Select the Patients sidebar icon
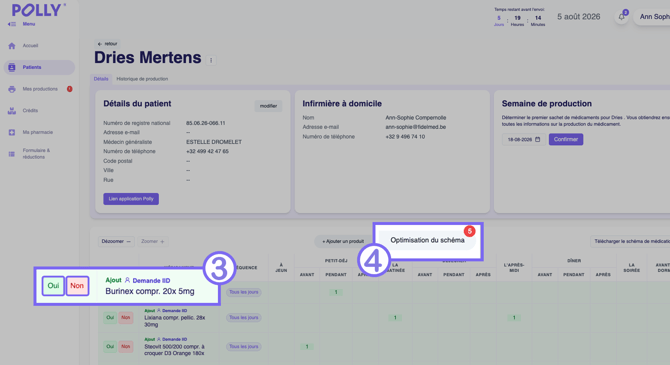This screenshot has width=670, height=365. (x=12, y=67)
